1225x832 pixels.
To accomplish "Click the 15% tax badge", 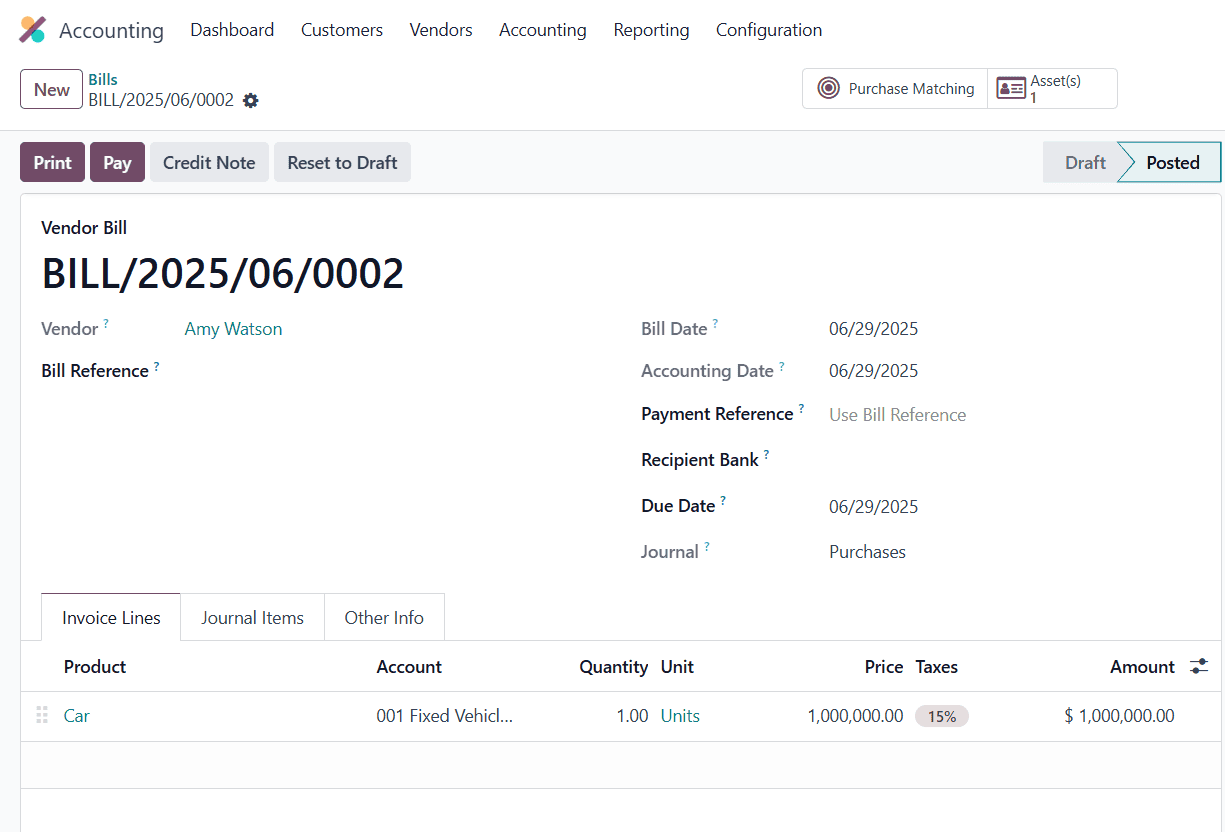I will click(x=941, y=715).
